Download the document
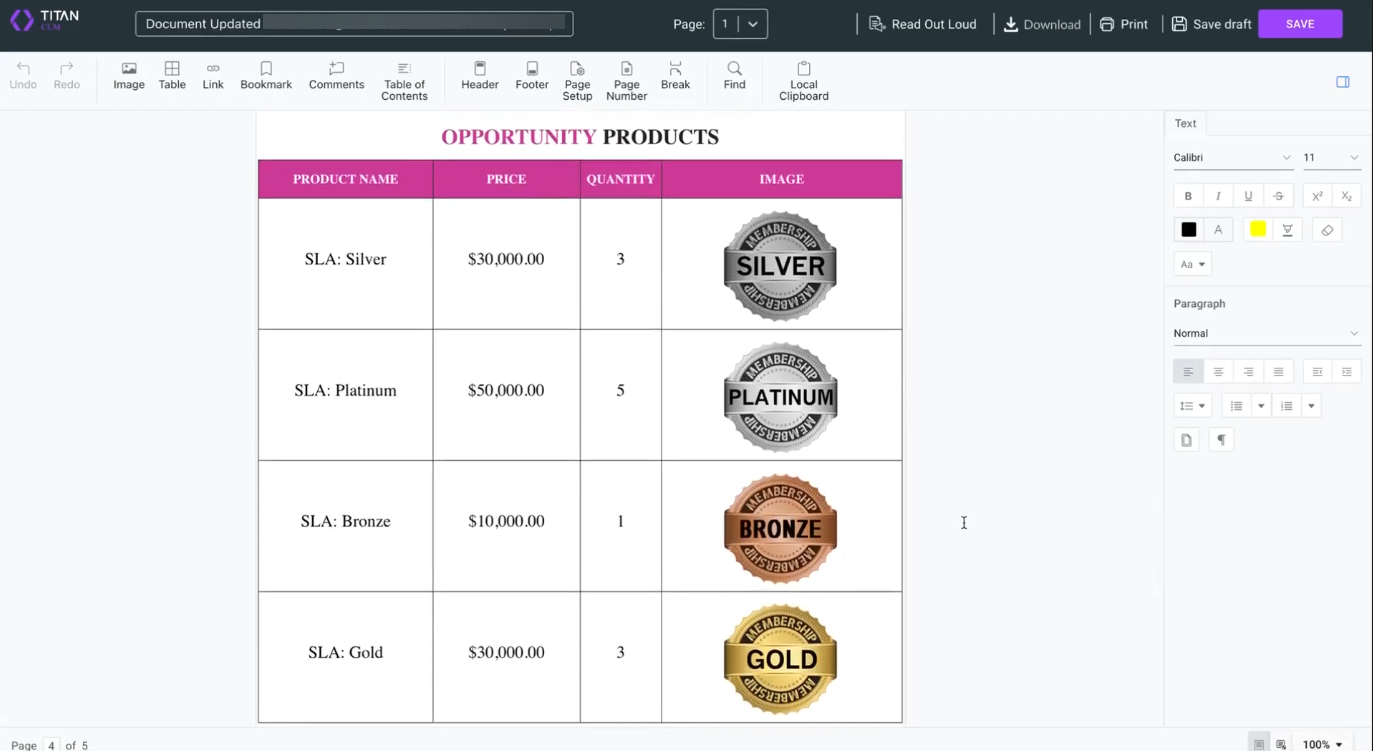Image resolution: width=1373 pixels, height=751 pixels. [1042, 24]
